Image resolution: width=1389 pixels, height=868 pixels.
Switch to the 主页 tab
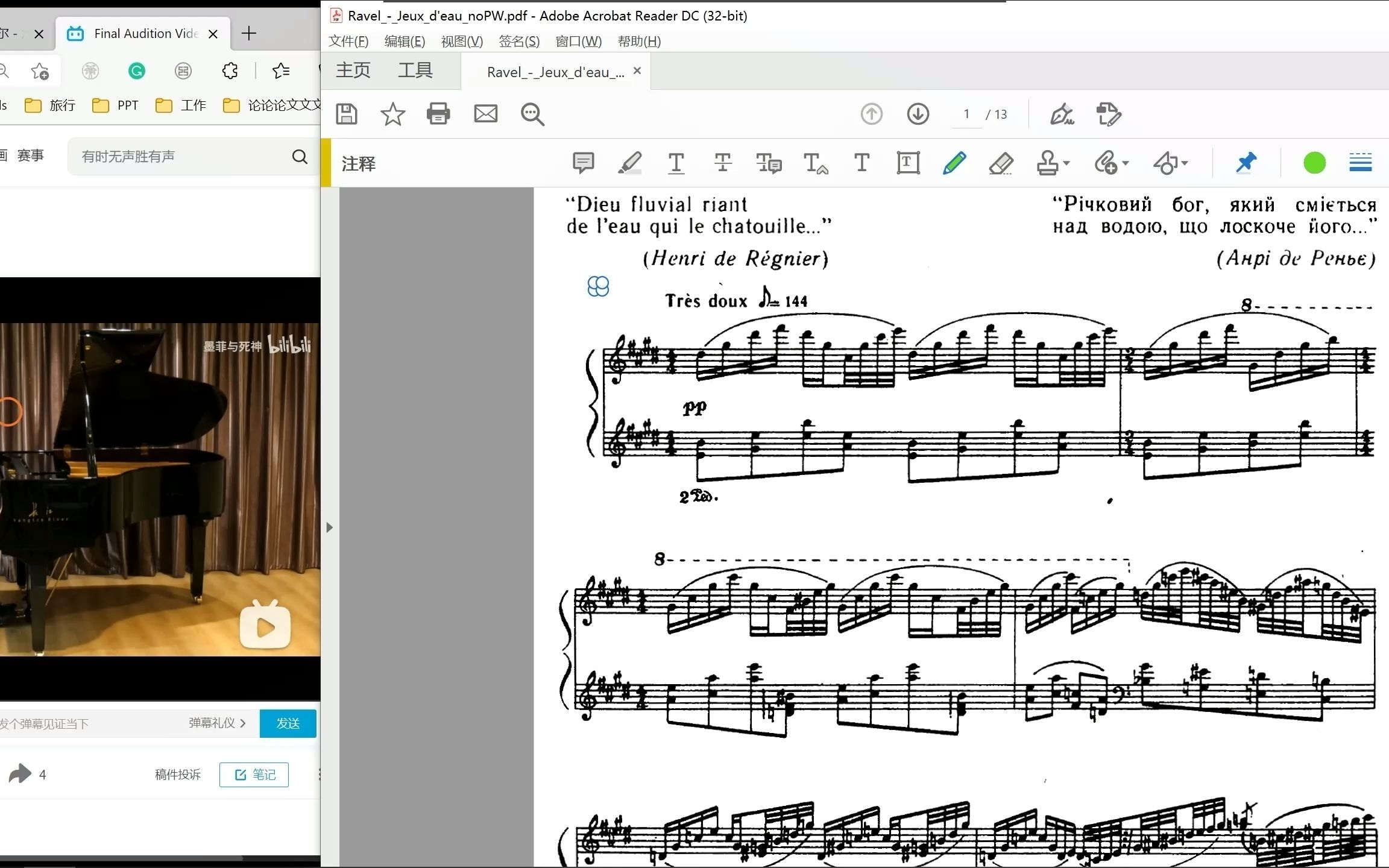(353, 71)
